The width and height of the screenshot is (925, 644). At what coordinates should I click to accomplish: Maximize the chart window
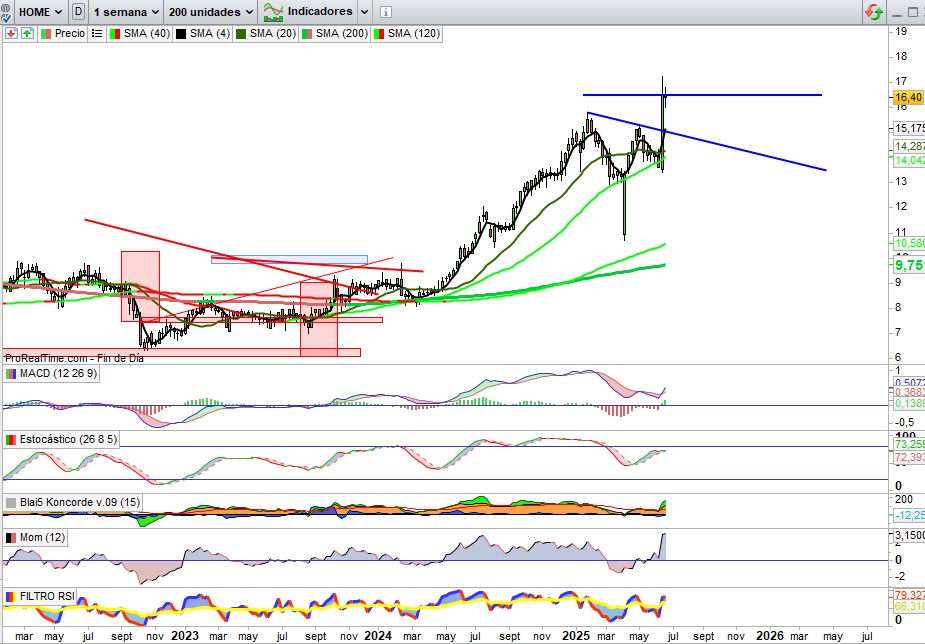coord(913,12)
